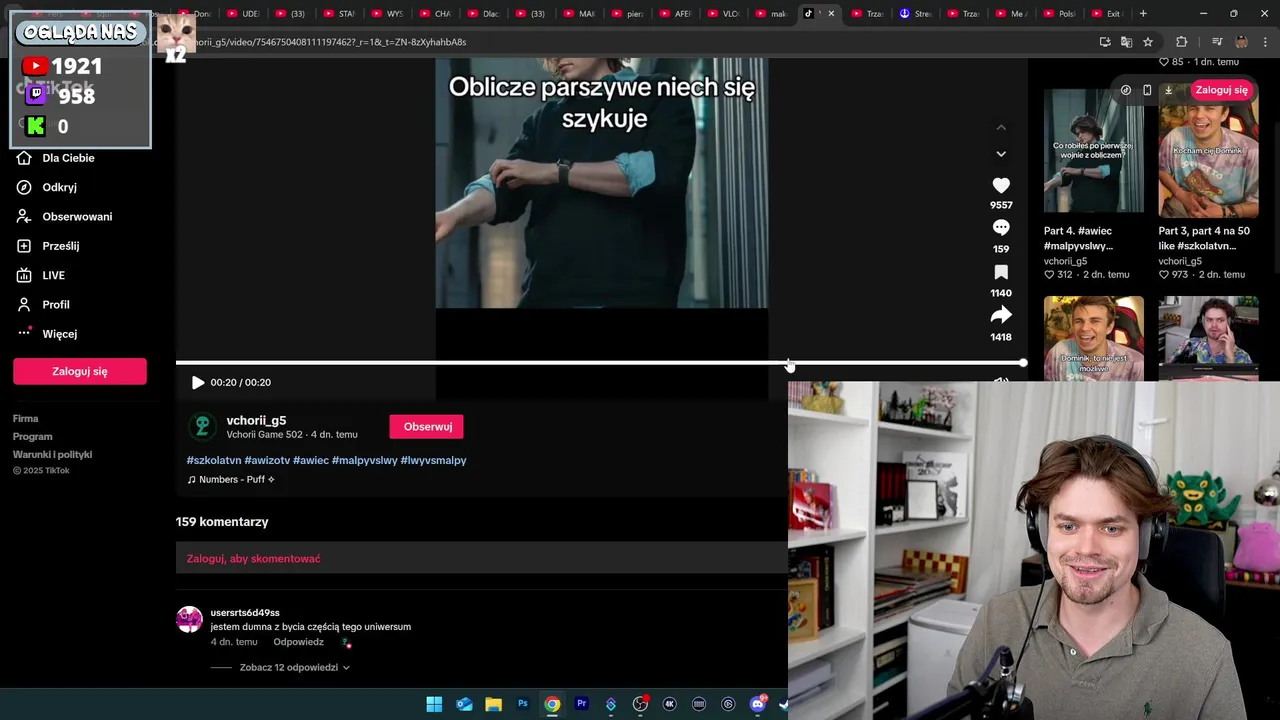The height and width of the screenshot is (720, 1280).
Task: Open 4K Downloader from the taskbar
Action: point(669,704)
